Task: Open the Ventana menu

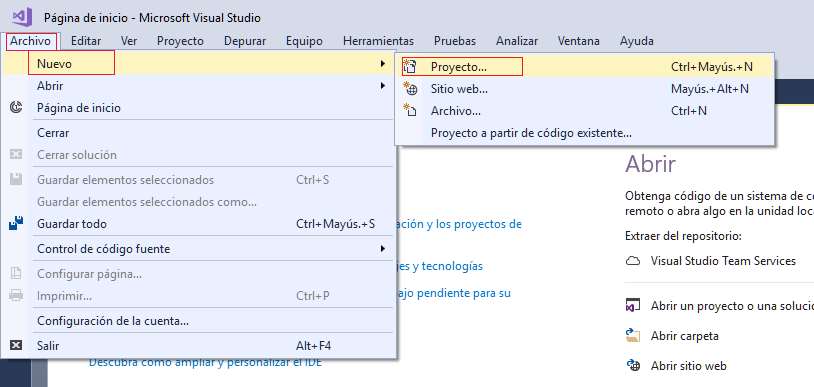Action: pyautogui.click(x=578, y=41)
